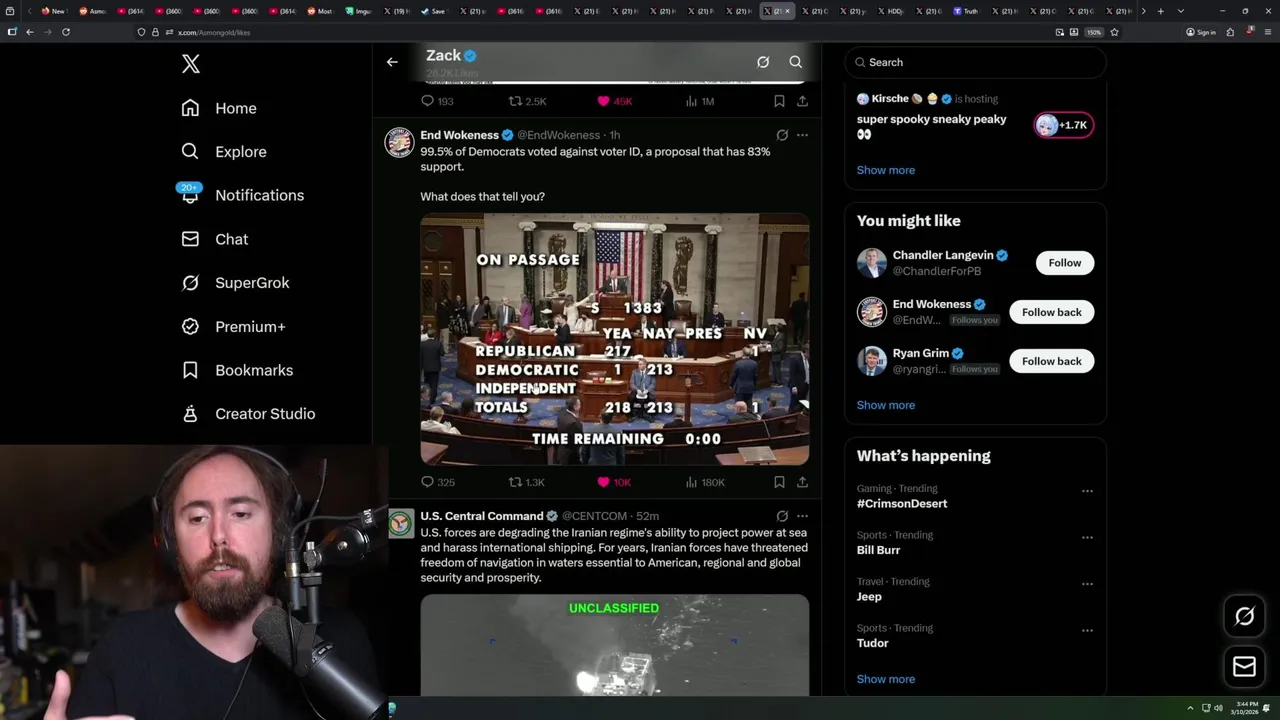Open Creator Studio in the sidebar
1280x720 pixels.
(248, 413)
